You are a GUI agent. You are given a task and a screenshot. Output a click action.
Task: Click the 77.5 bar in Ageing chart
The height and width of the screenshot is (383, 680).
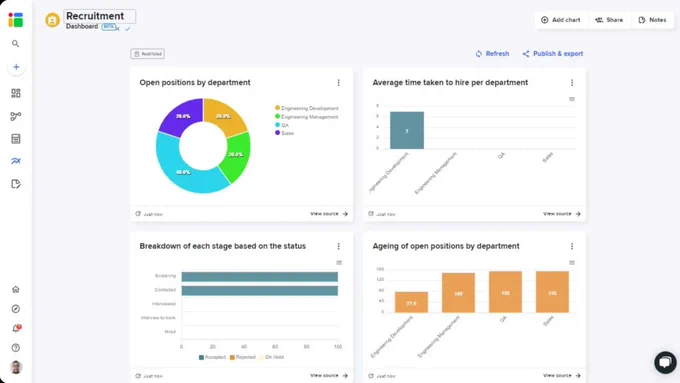coord(411,302)
